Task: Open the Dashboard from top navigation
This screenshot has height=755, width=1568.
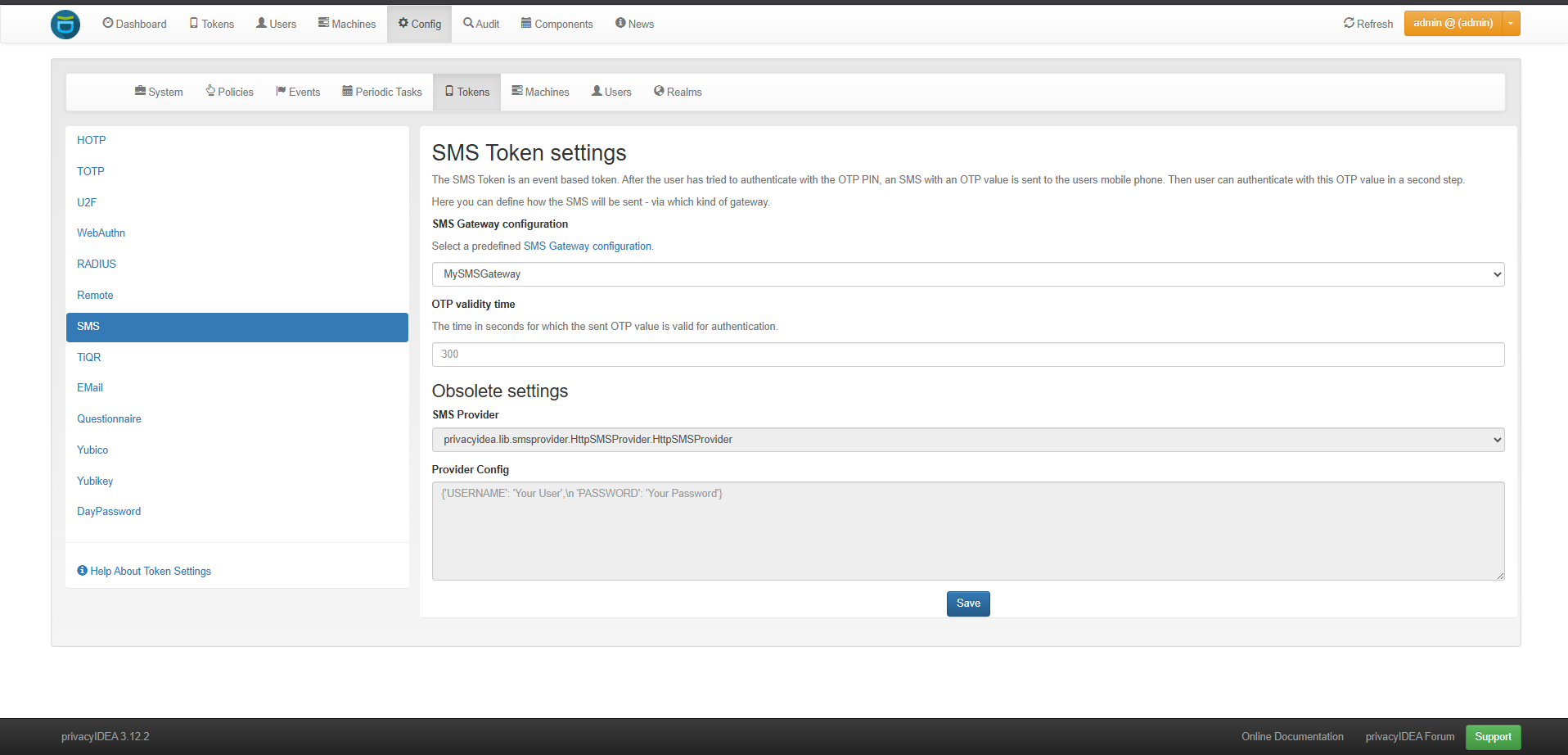Action: pos(135,24)
